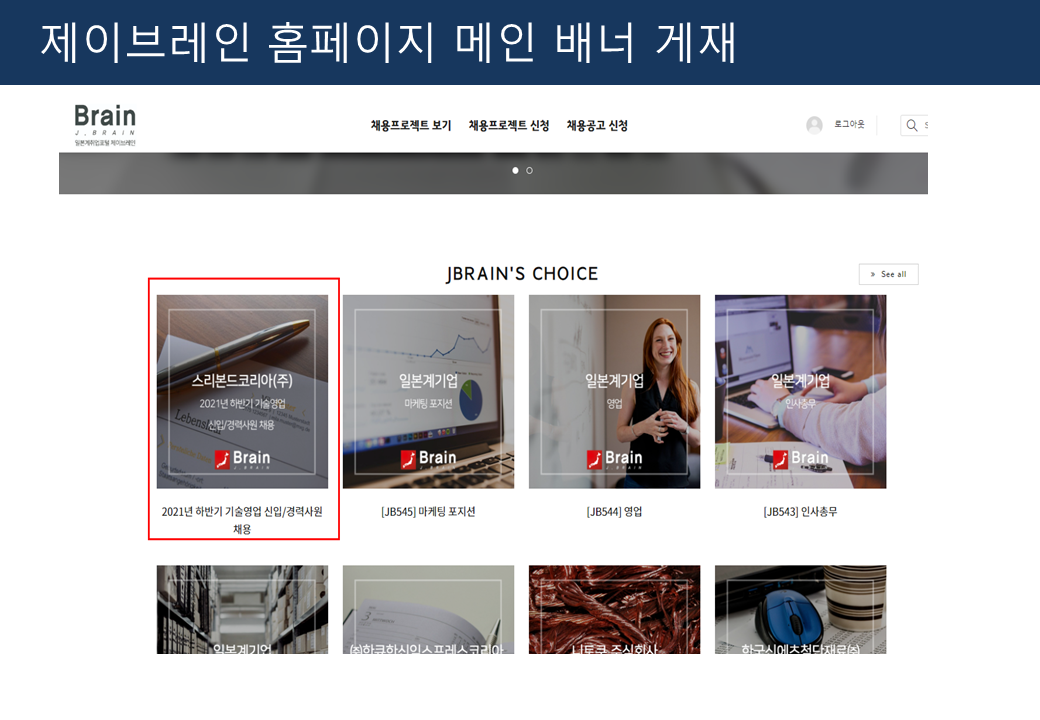Open 채용프로젝트 신청 menu
This screenshot has height=720, width=1040.
click(509, 125)
